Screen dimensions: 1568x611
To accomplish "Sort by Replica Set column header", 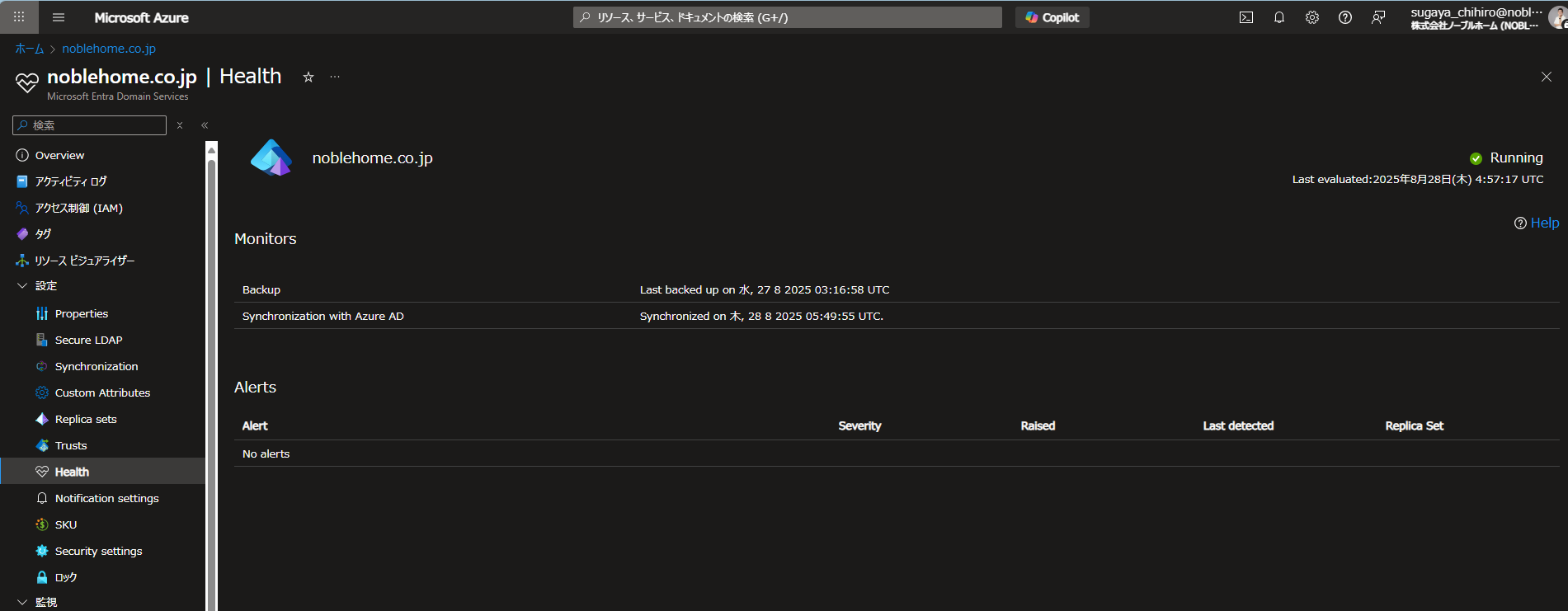I will pyautogui.click(x=1415, y=425).
